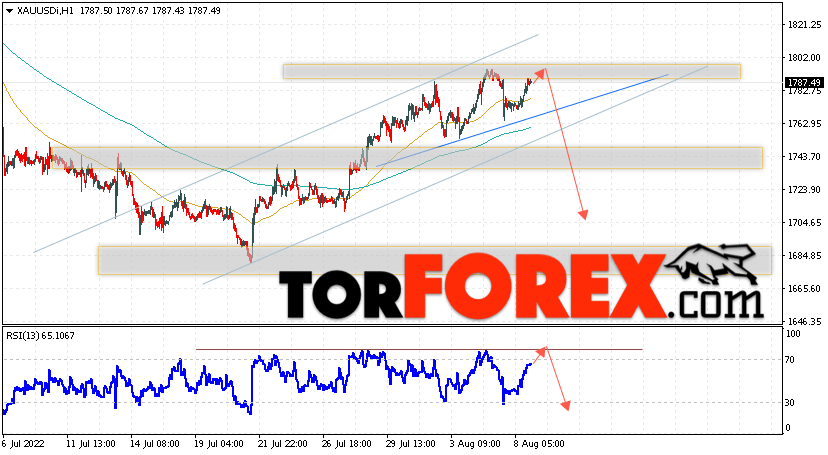Click the current price label 1787.49

[804, 82]
